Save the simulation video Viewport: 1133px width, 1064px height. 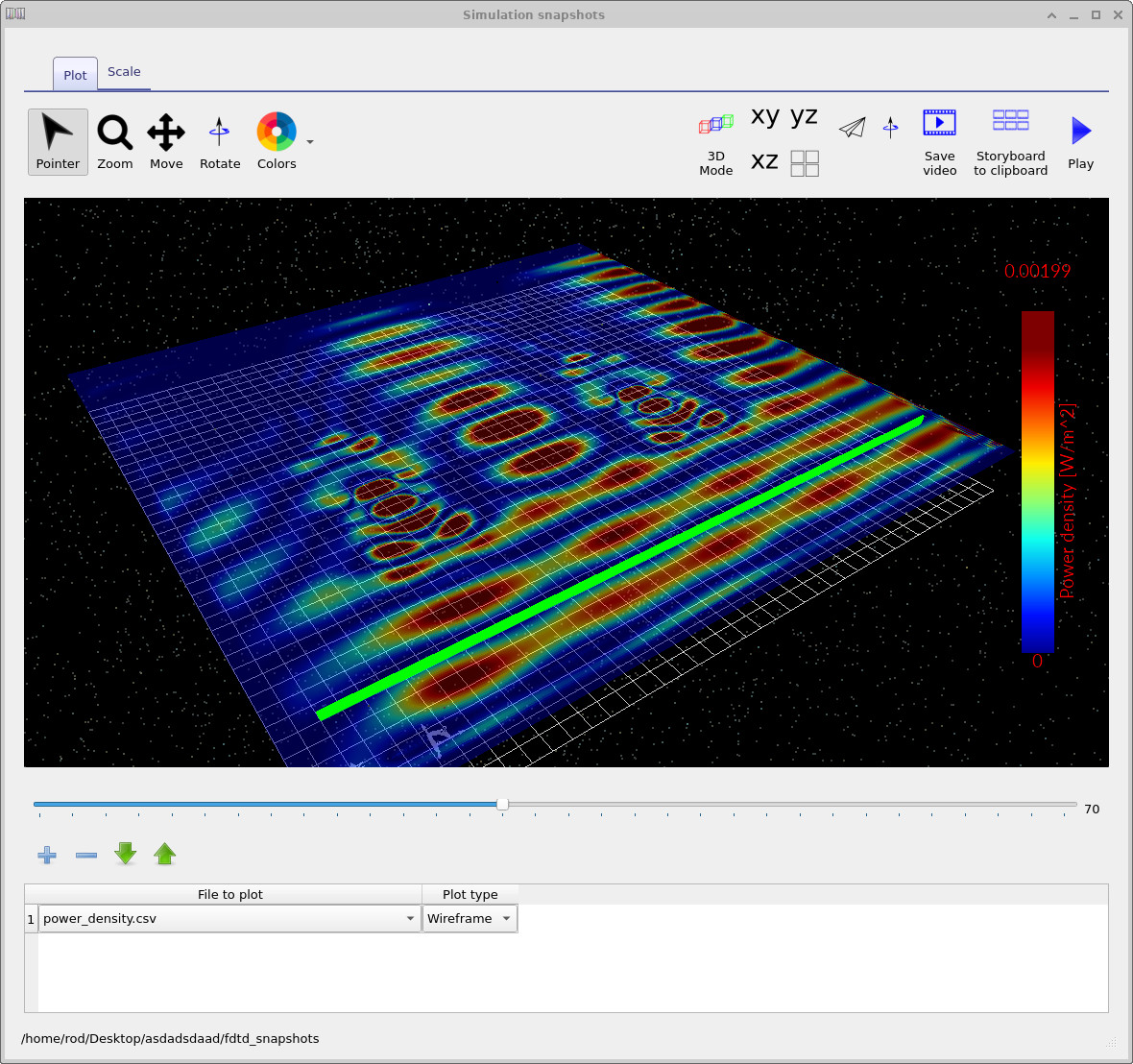pos(939,142)
